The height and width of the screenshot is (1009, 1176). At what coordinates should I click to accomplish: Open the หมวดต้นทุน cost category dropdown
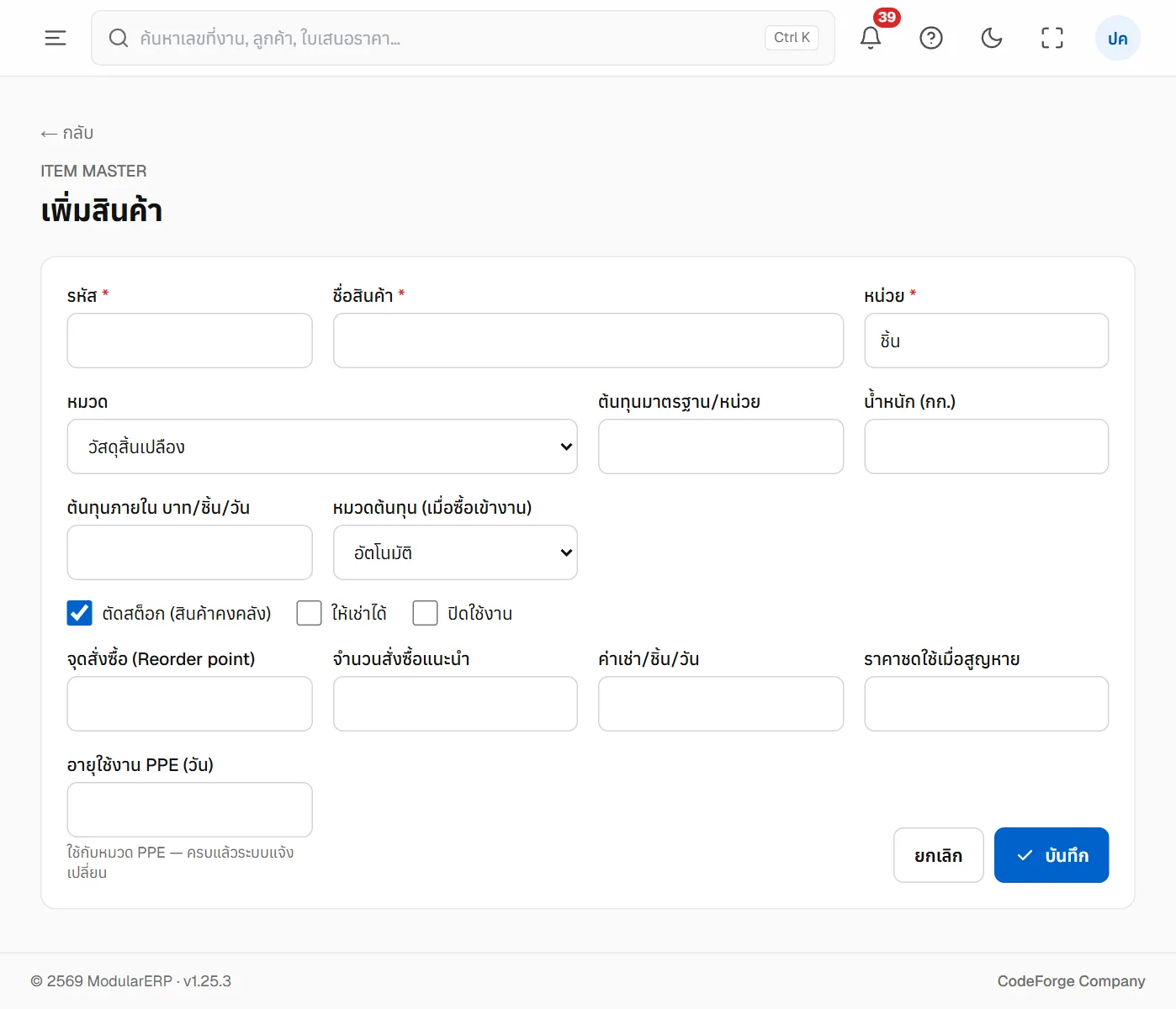[455, 552]
